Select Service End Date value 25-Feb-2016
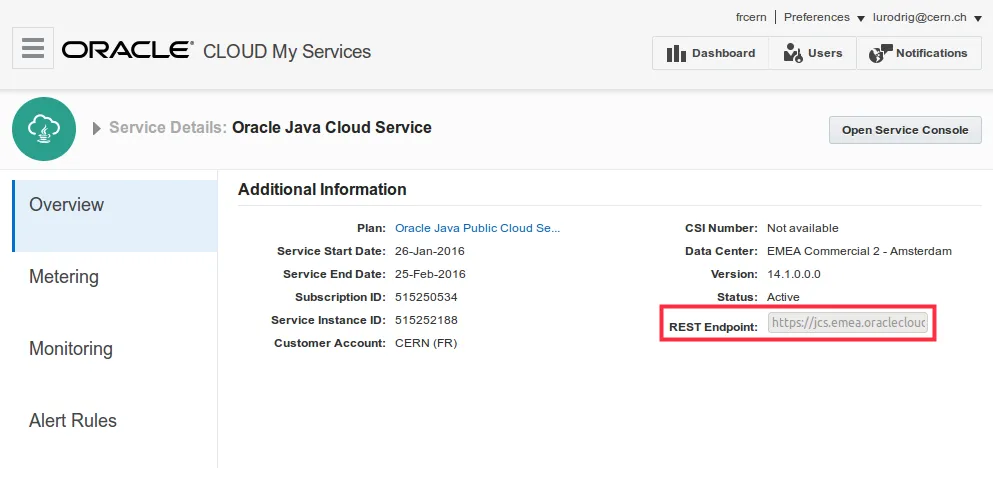 pos(431,274)
